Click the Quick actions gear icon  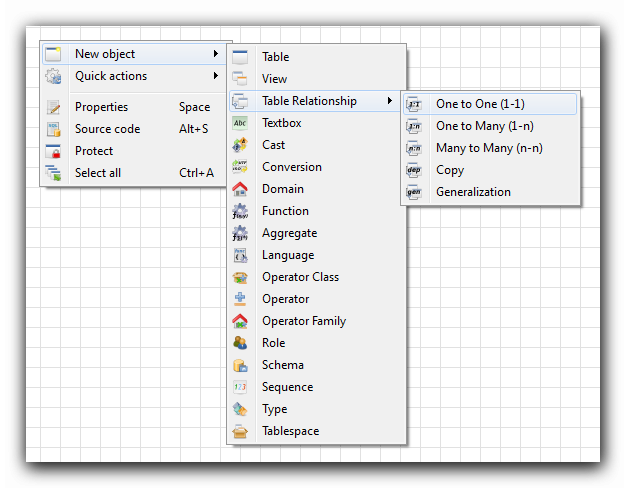[x=53, y=76]
